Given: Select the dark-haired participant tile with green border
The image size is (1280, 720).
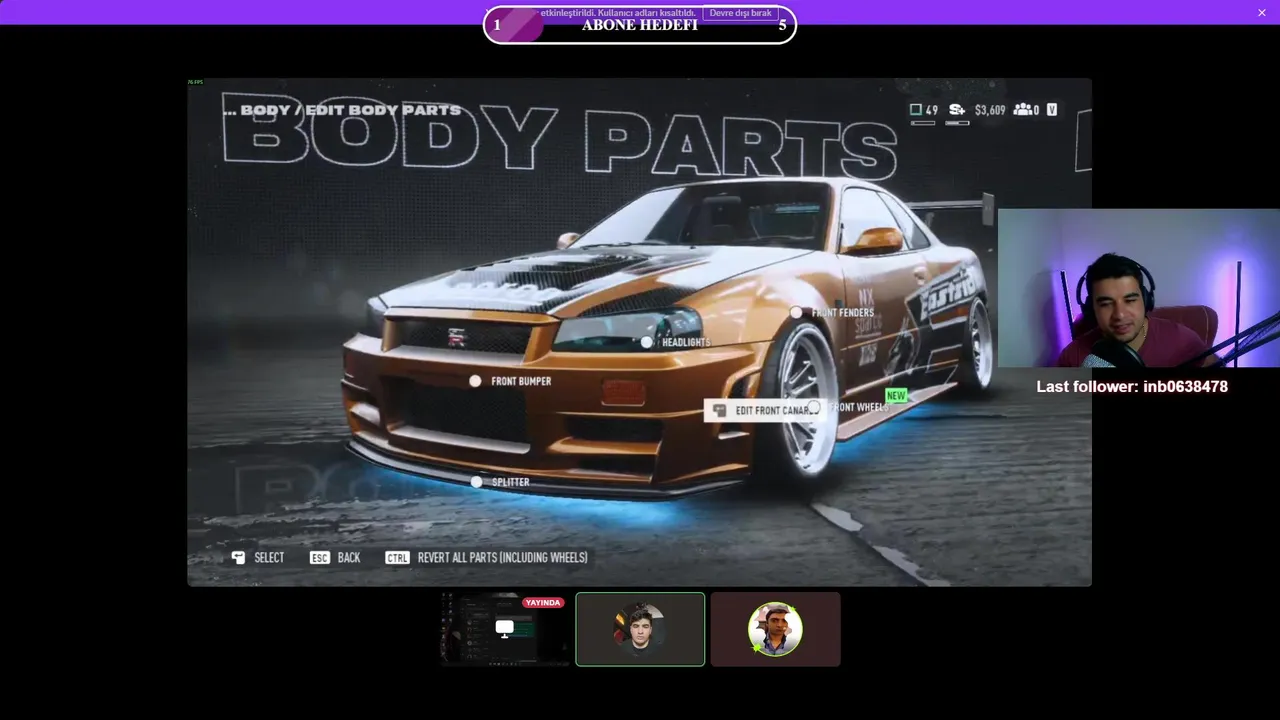Looking at the screenshot, I should pos(640,629).
